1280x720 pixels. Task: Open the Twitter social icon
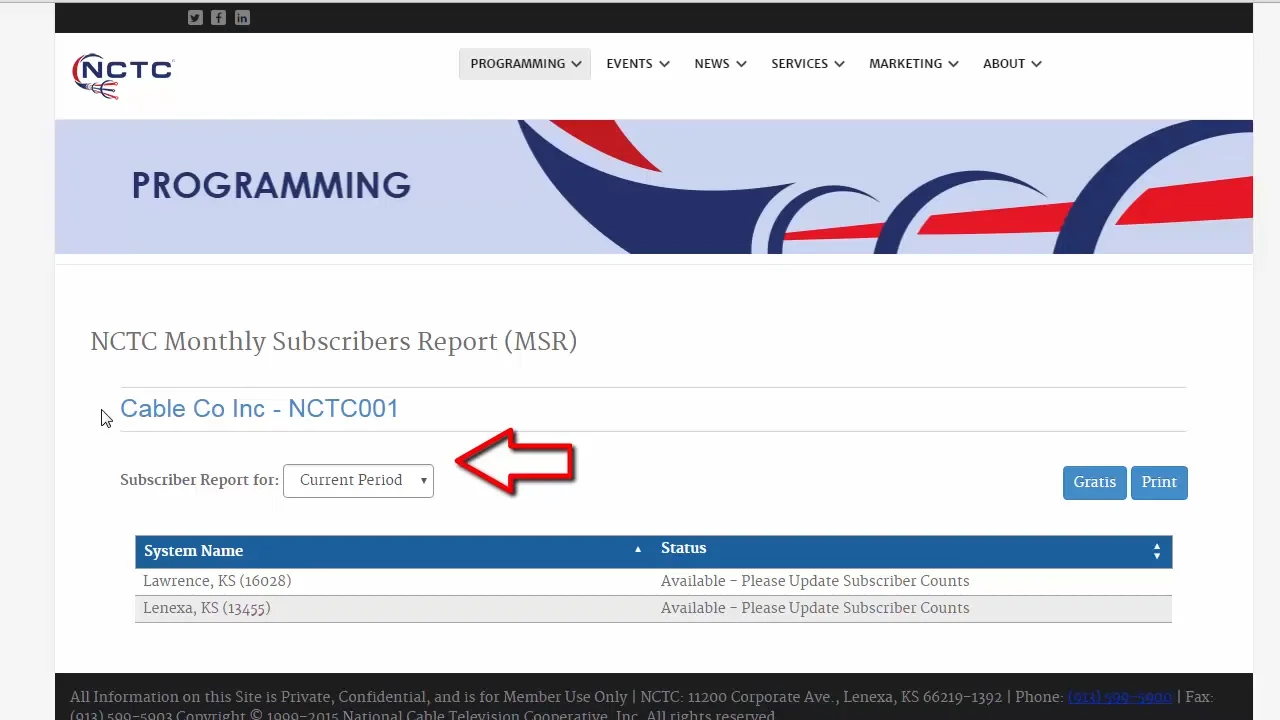tap(195, 17)
